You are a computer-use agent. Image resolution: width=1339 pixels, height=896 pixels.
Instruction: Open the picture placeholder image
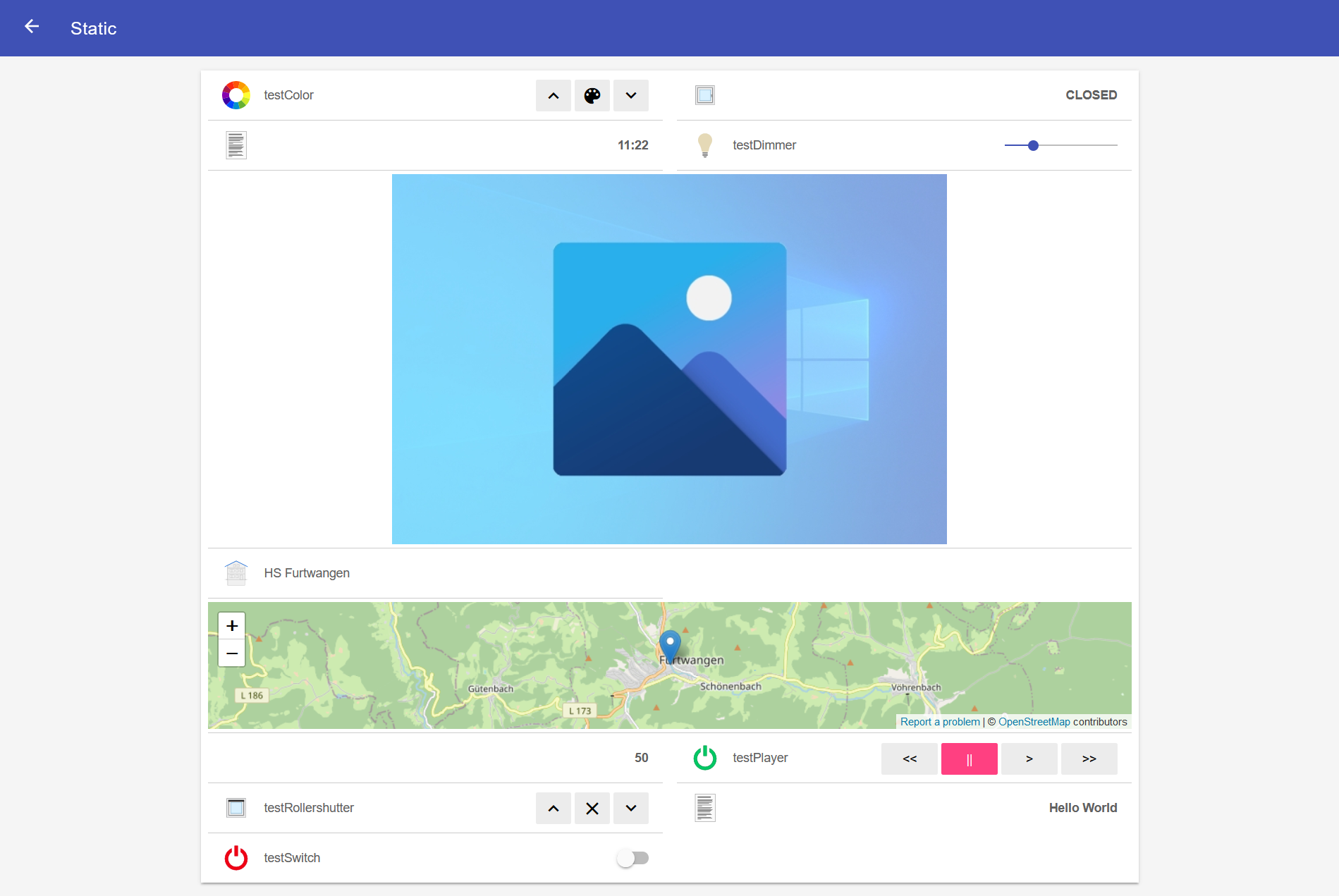[x=669, y=359]
